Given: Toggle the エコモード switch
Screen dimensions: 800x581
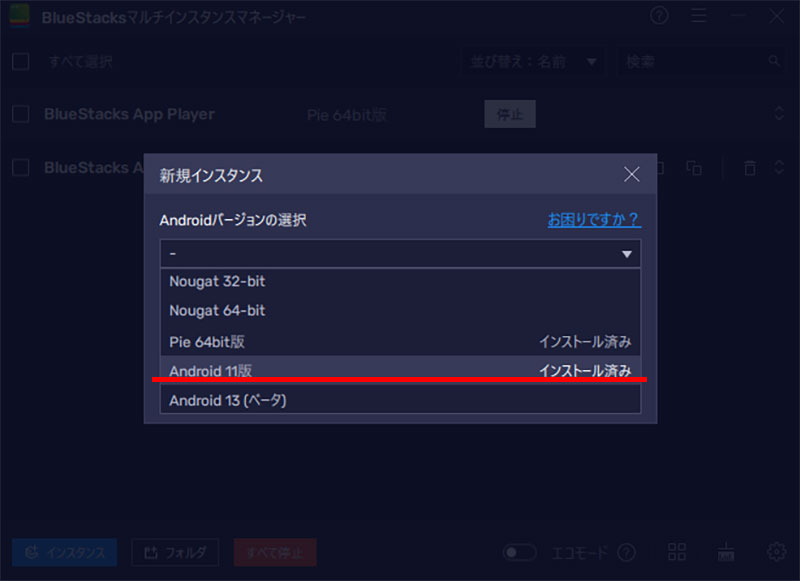Looking at the screenshot, I should coord(520,552).
